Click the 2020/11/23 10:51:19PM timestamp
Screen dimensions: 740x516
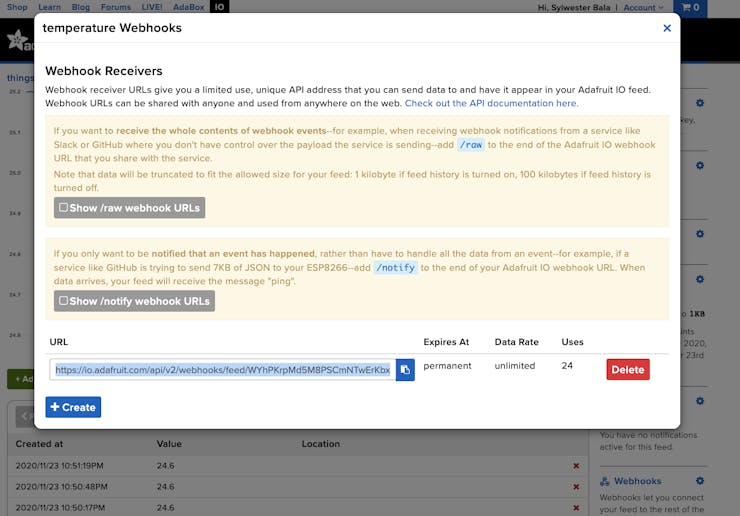(x=59, y=466)
